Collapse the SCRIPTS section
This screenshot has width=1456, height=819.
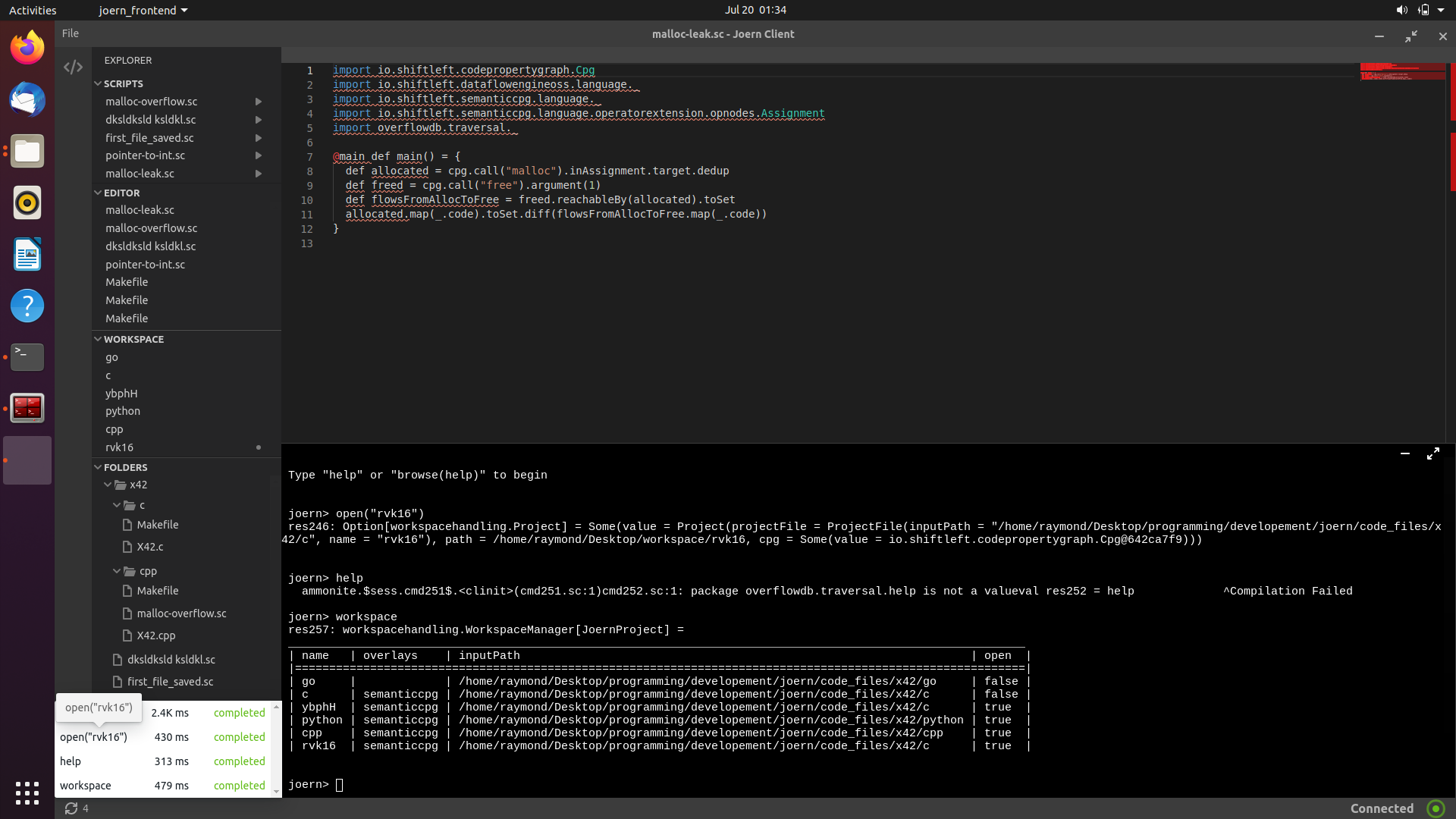click(98, 83)
